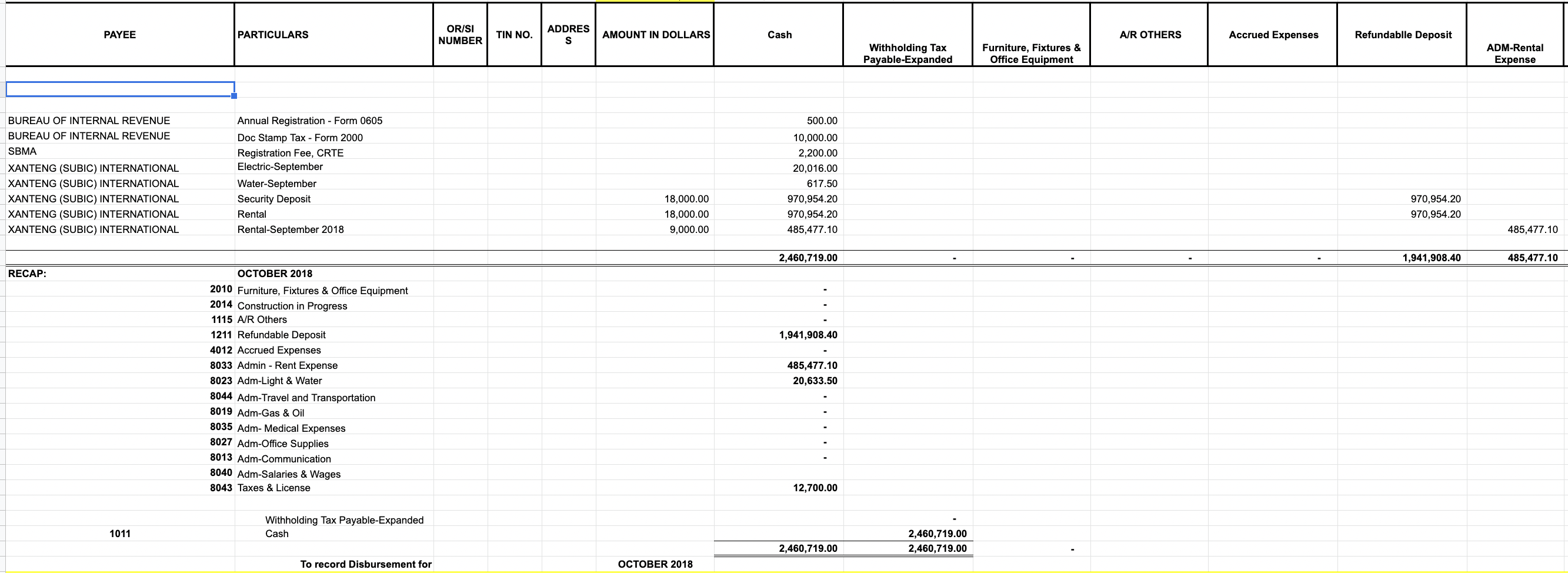The image size is (1568, 573).
Task: Click the recap Withholding Tax Payable-Expanded label
Action: tap(345, 520)
